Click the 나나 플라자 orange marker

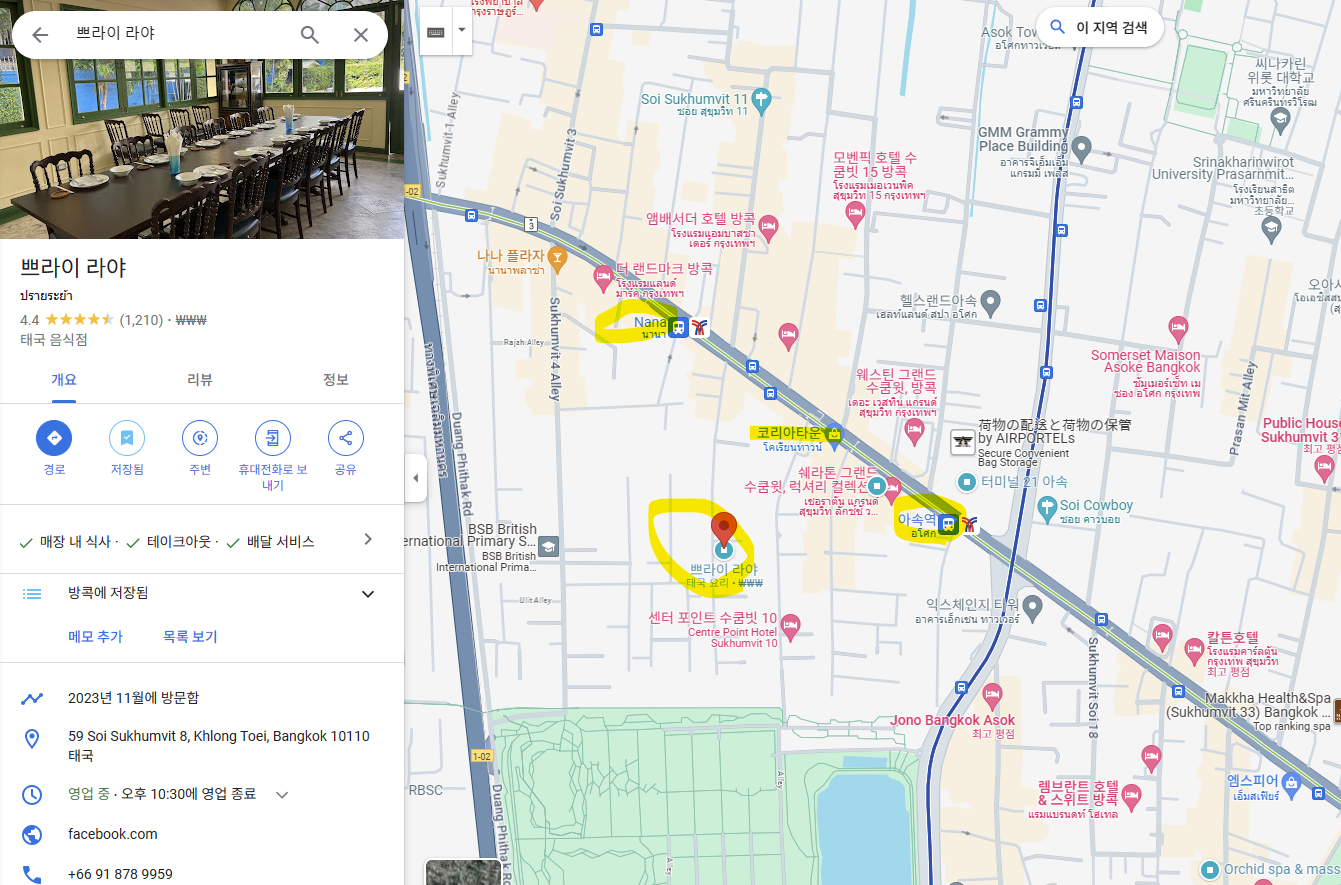pos(558,260)
